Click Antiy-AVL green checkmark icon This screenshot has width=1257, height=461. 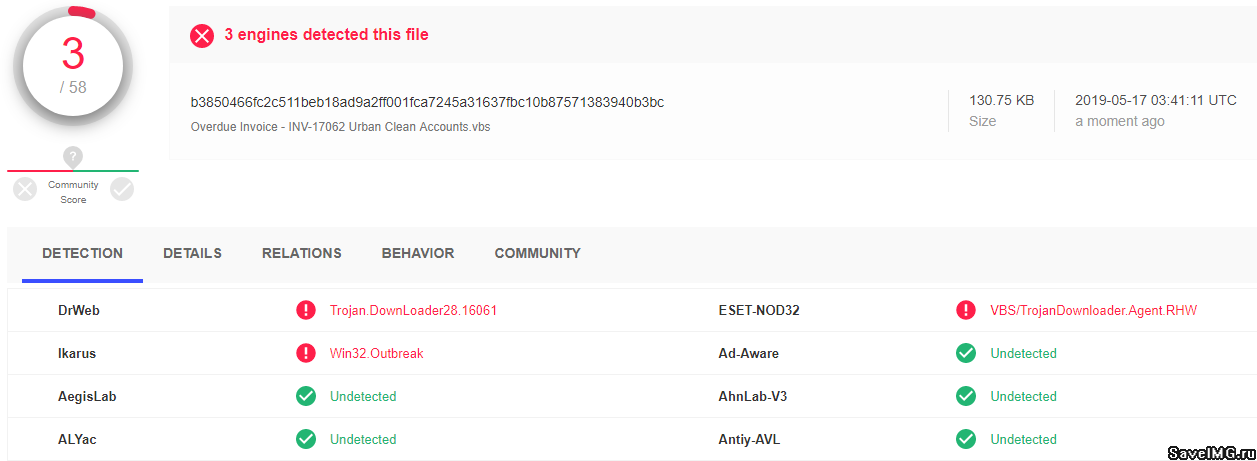966,439
